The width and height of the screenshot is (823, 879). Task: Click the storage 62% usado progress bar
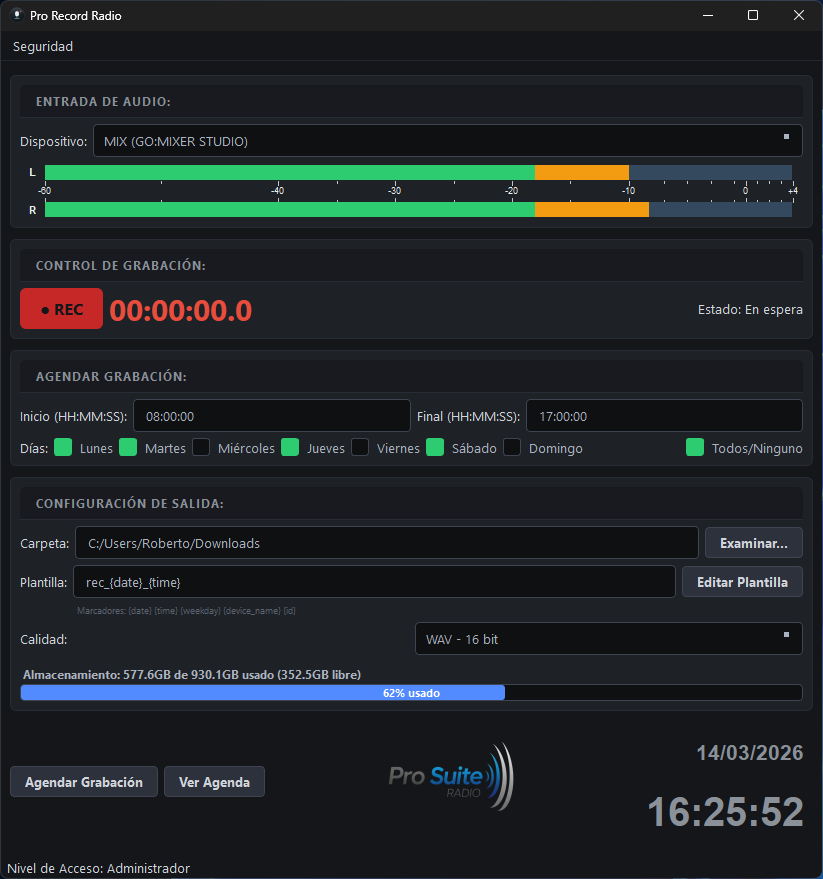[x=411, y=693]
